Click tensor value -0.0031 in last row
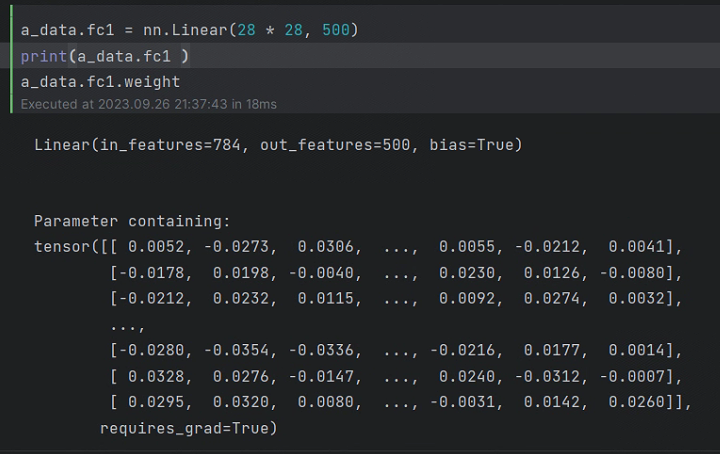Image resolution: width=720 pixels, height=454 pixels. (462, 403)
